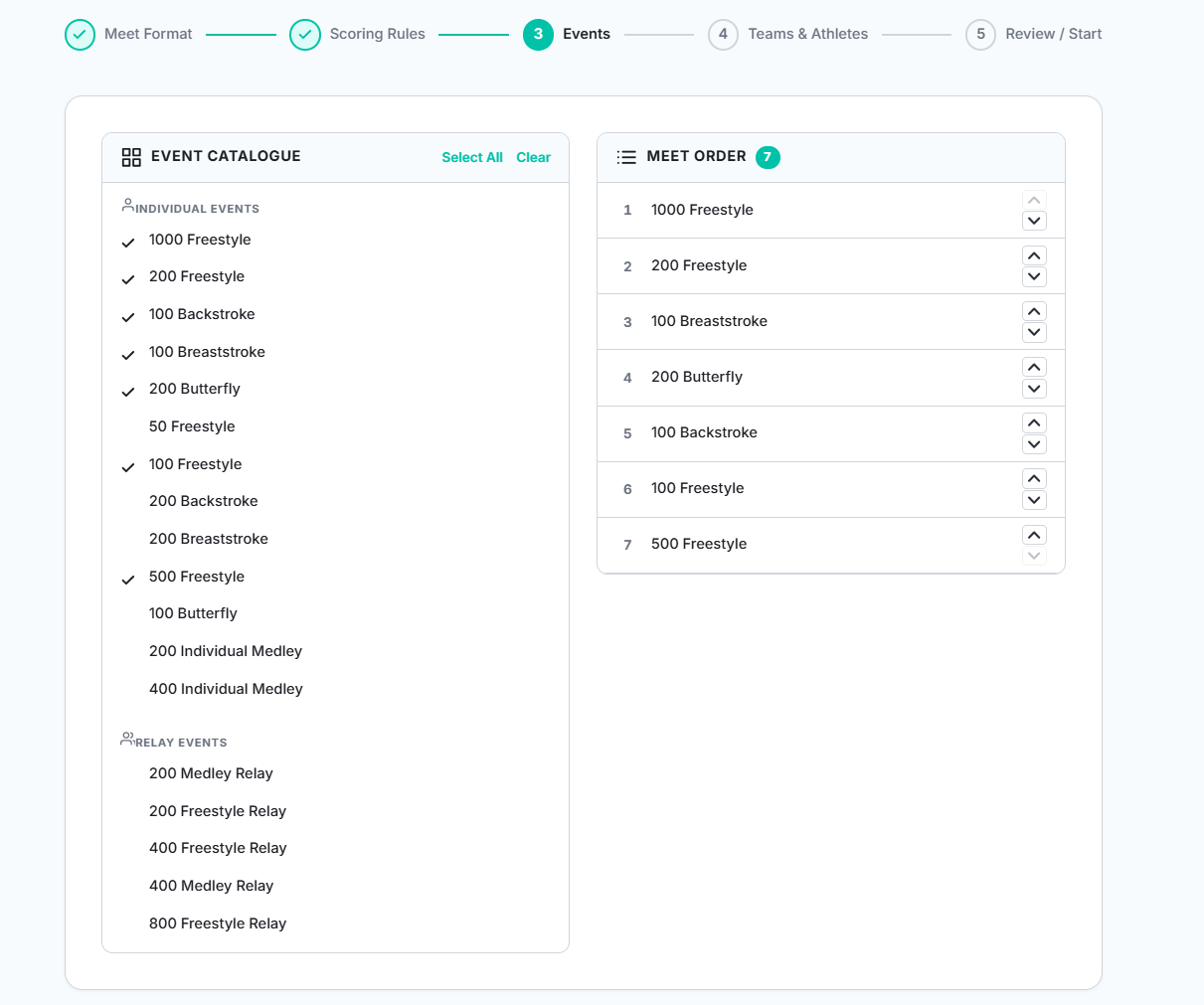1204x1005 pixels.
Task: Move 100 Breaststroke down one position
Action: 1034,332
